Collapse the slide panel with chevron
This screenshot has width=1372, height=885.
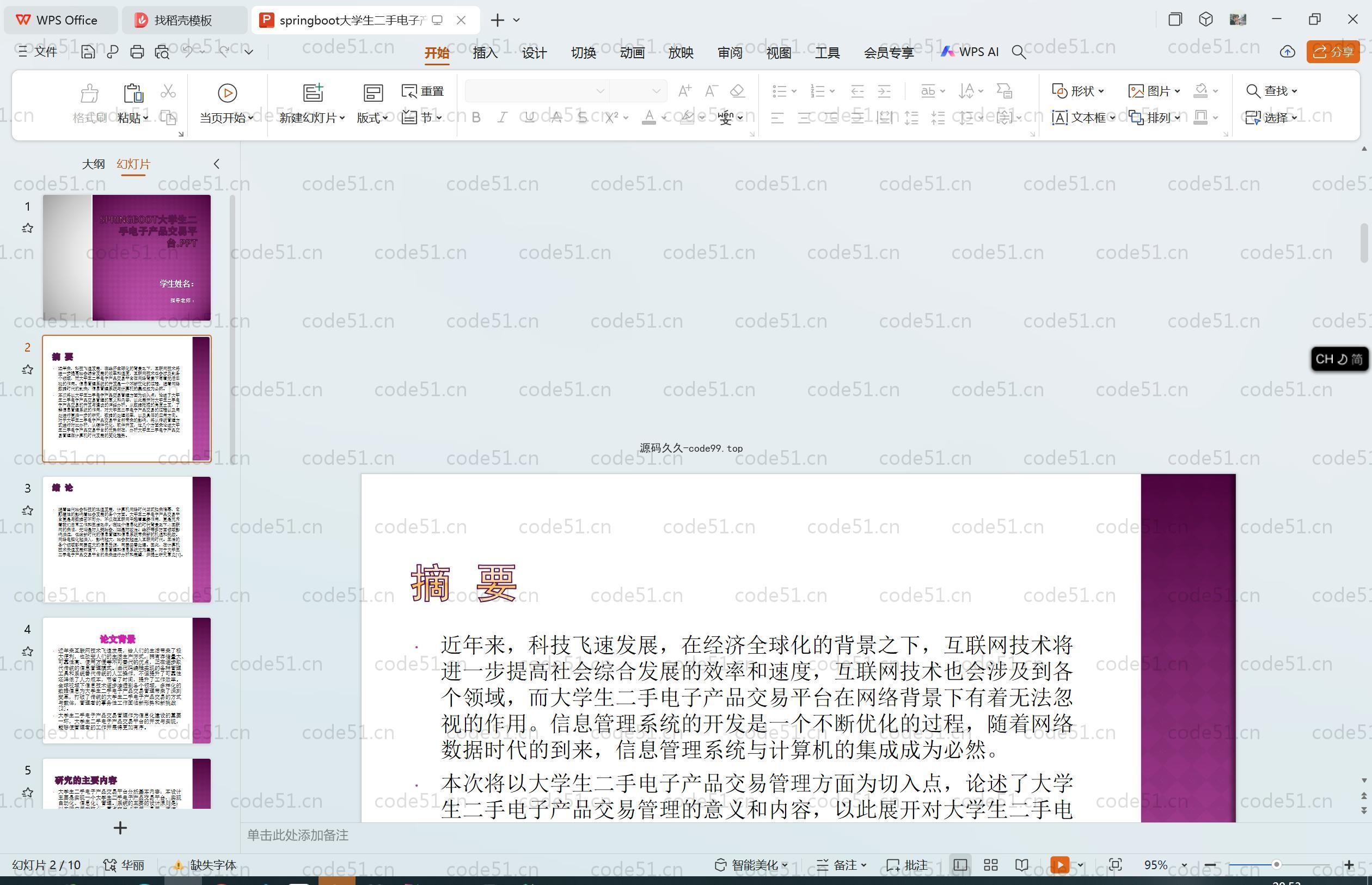click(x=217, y=164)
